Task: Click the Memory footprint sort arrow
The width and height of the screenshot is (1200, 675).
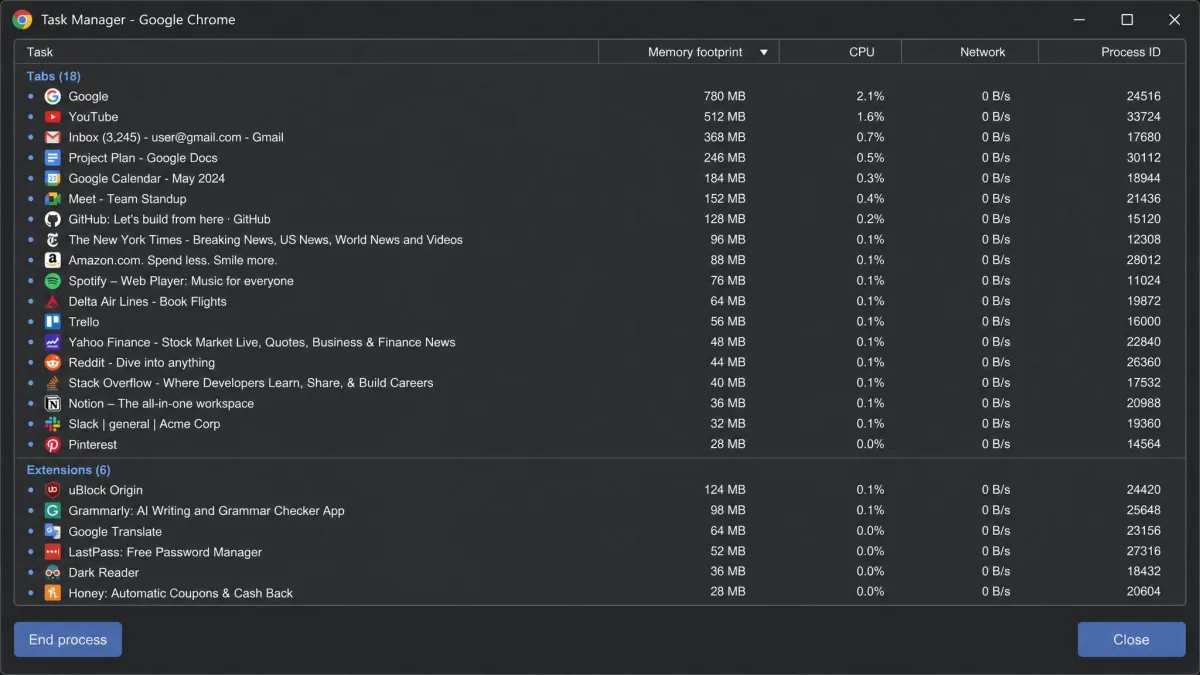Action: point(764,52)
